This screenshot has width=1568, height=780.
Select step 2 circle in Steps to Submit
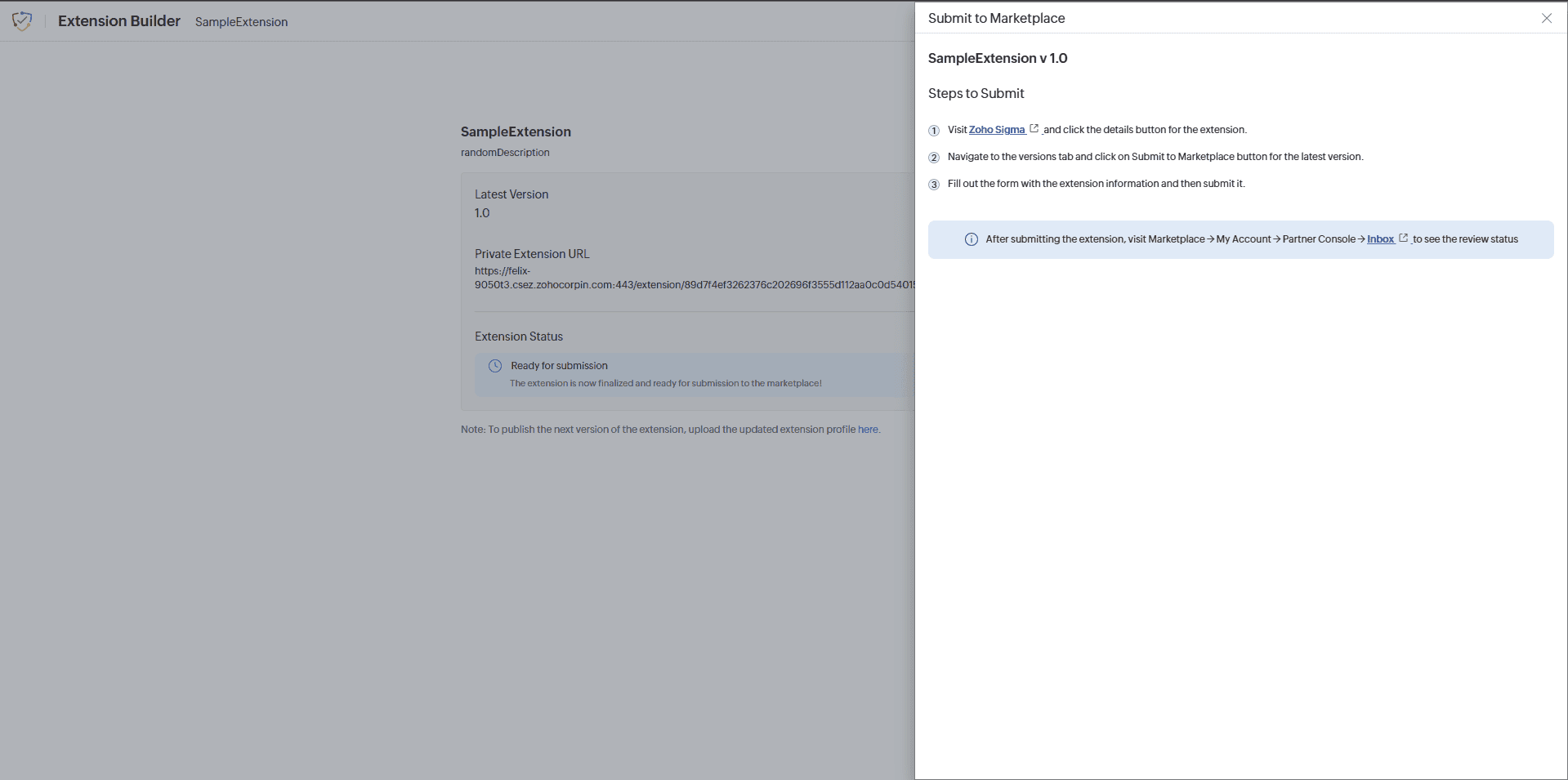[x=934, y=158]
